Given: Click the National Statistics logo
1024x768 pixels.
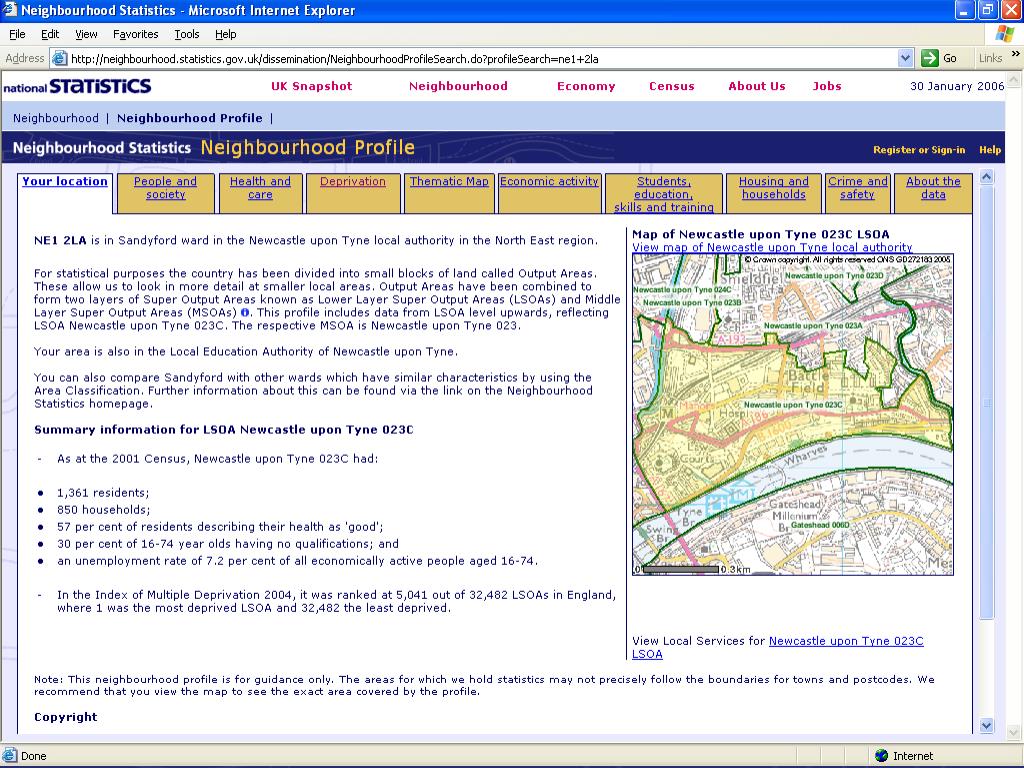Looking at the screenshot, I should click(77, 86).
